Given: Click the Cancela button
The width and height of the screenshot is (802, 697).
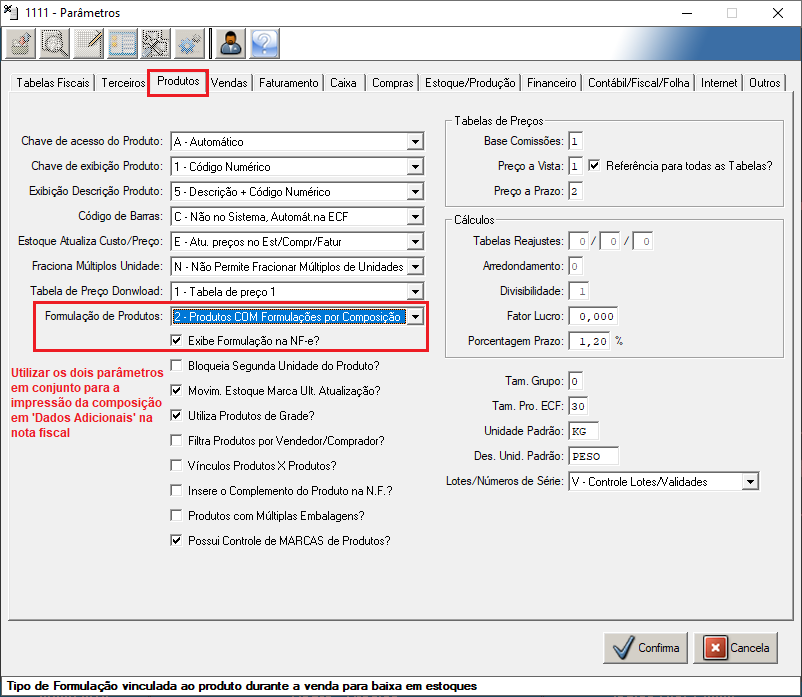Looking at the screenshot, I should click(x=736, y=648).
